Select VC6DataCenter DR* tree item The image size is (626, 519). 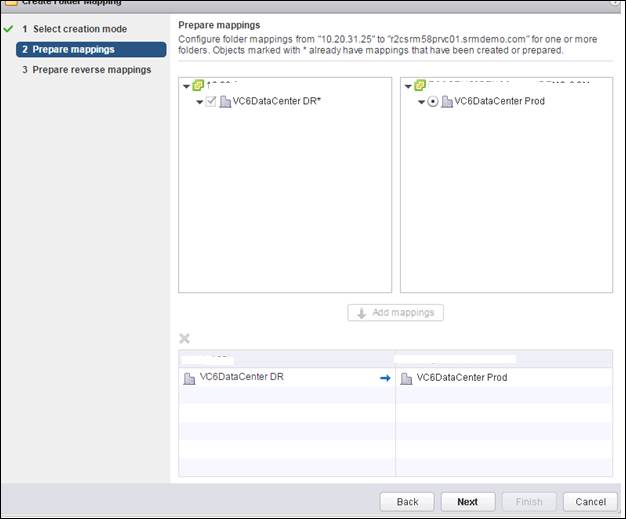(x=276, y=101)
